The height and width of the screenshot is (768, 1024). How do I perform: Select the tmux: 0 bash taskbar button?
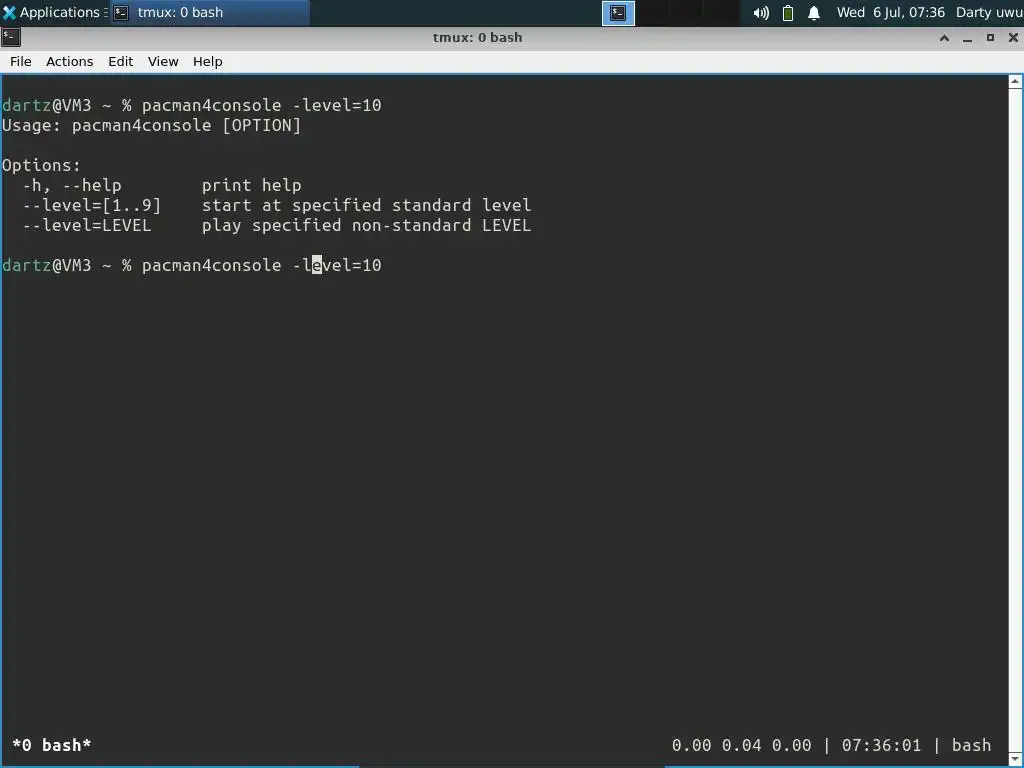[x=209, y=12]
